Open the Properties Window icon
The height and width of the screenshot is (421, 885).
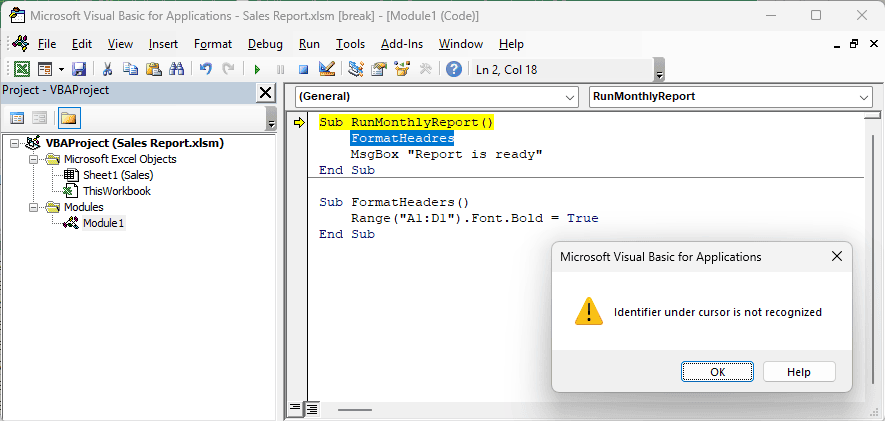coord(379,69)
